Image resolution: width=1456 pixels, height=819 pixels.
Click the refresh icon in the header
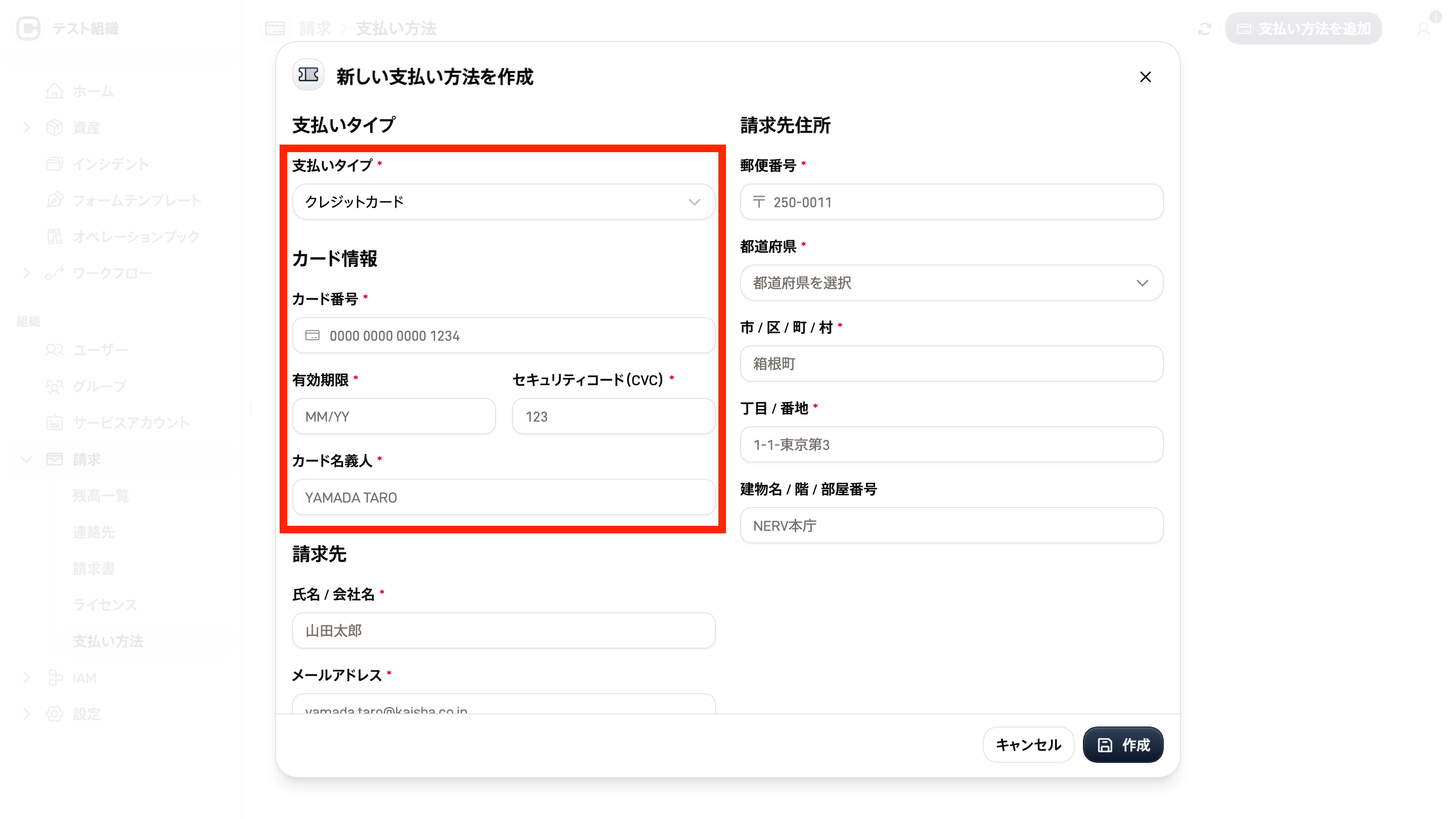click(1204, 28)
